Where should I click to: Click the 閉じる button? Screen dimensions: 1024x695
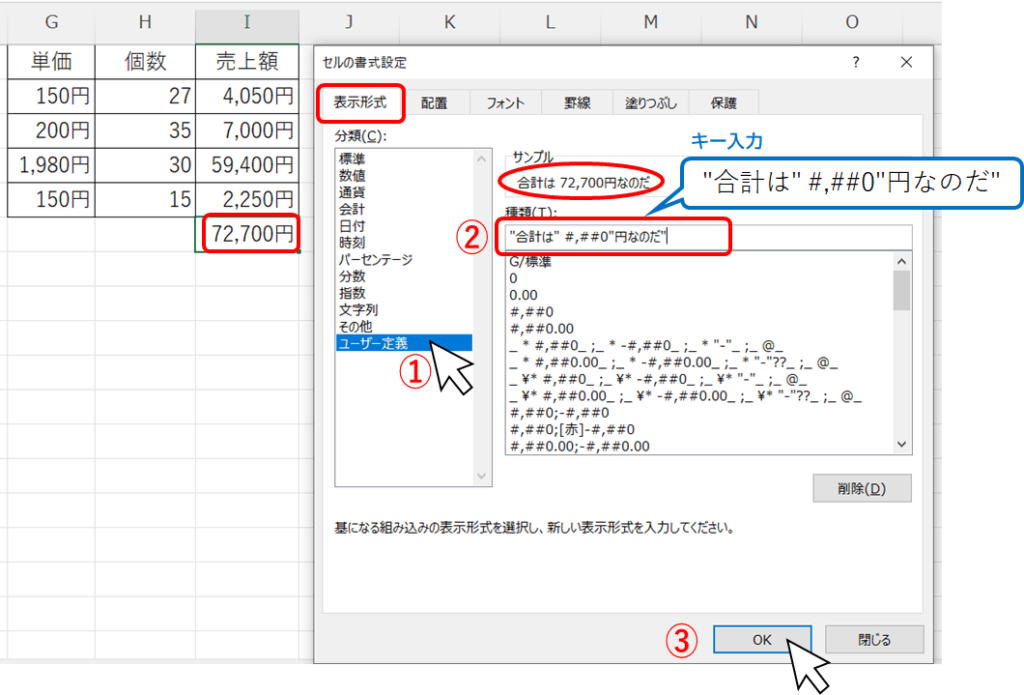pos(874,640)
